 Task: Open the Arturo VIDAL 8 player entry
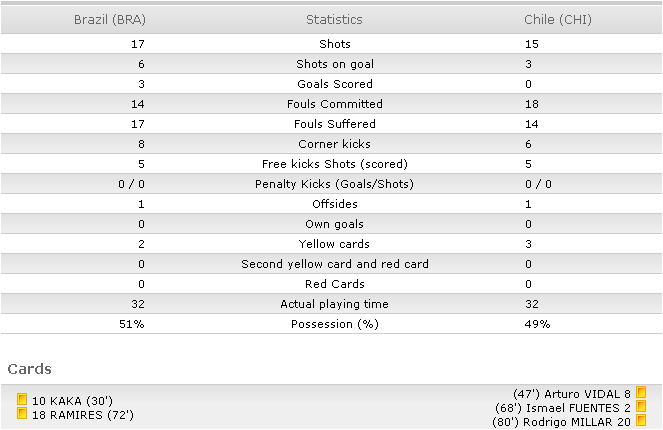coord(572,394)
